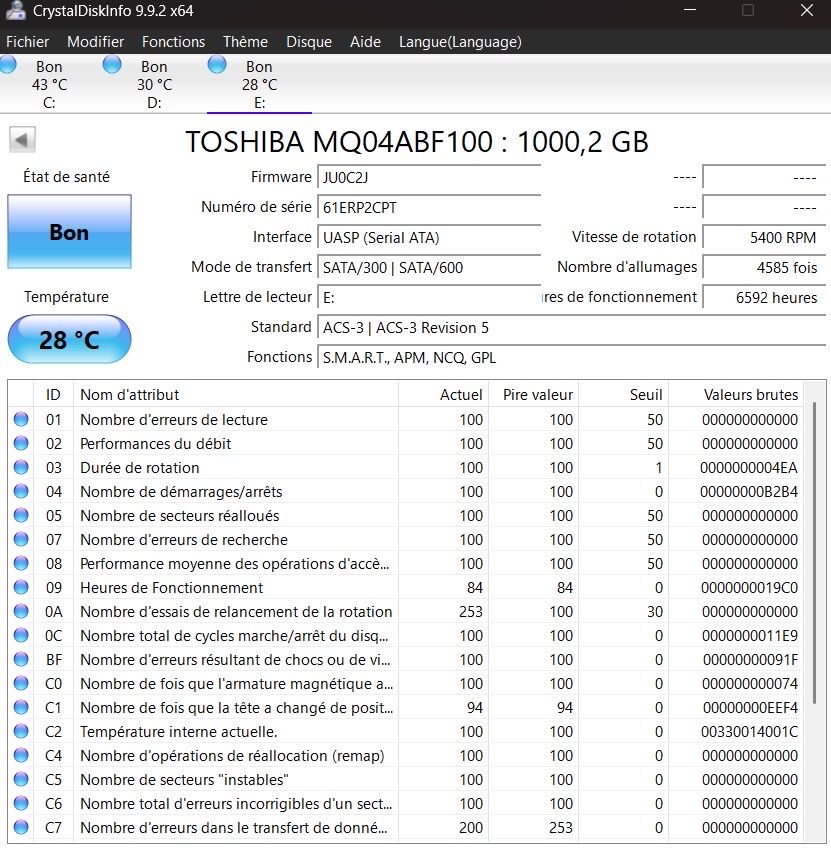The image size is (831, 850).
Task: Click the rotation speed value 5400 RPM
Action: click(764, 237)
